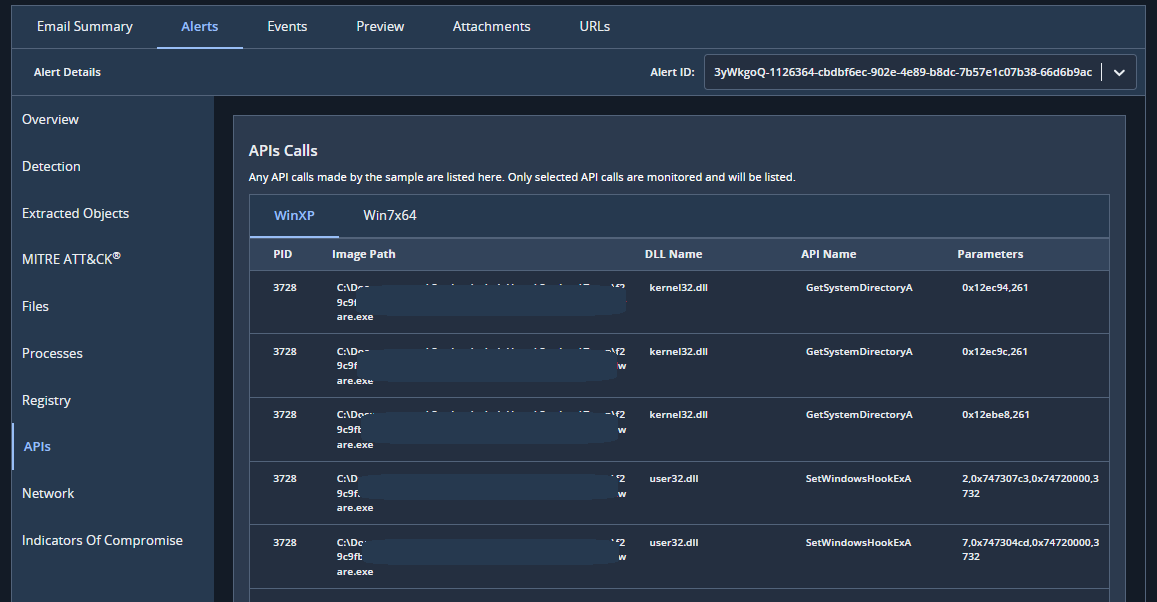Select Extracted Objects in the sidebar
The image size is (1157, 602).
click(75, 213)
